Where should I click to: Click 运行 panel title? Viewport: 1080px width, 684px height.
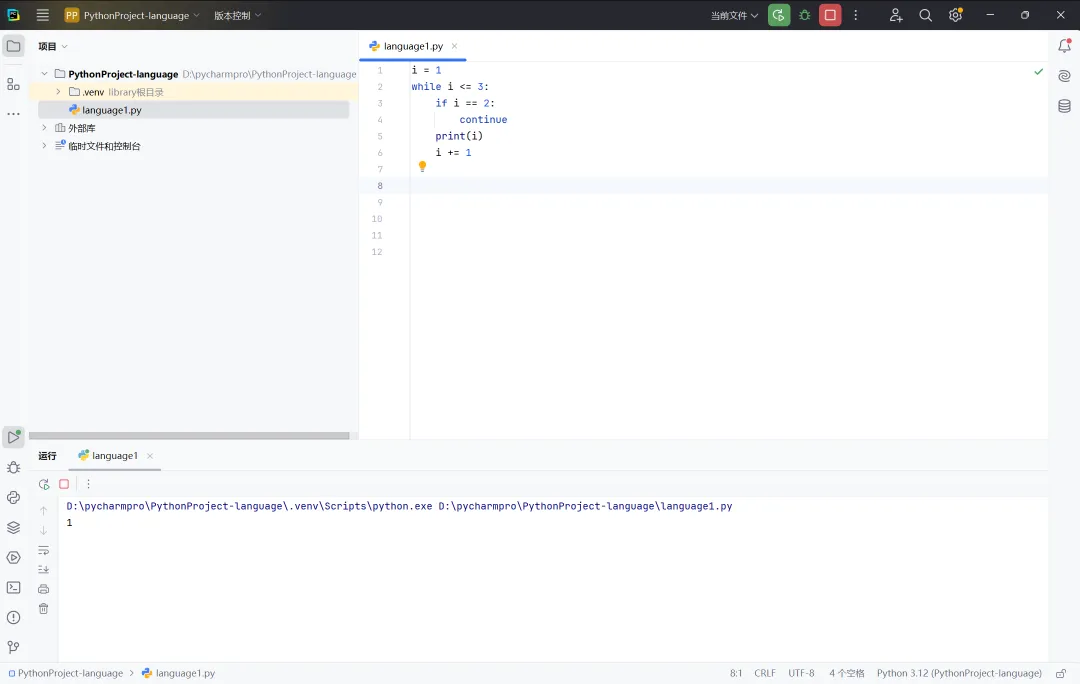tap(48, 455)
